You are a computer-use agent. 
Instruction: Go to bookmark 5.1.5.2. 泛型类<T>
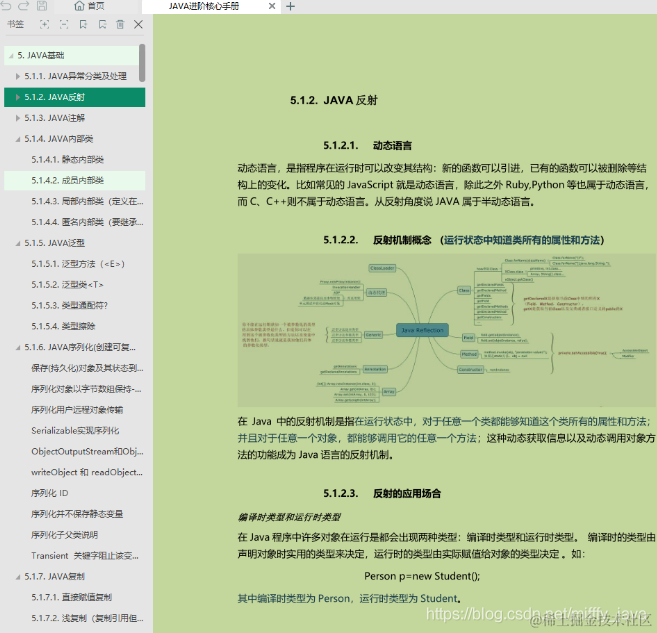coord(67,285)
